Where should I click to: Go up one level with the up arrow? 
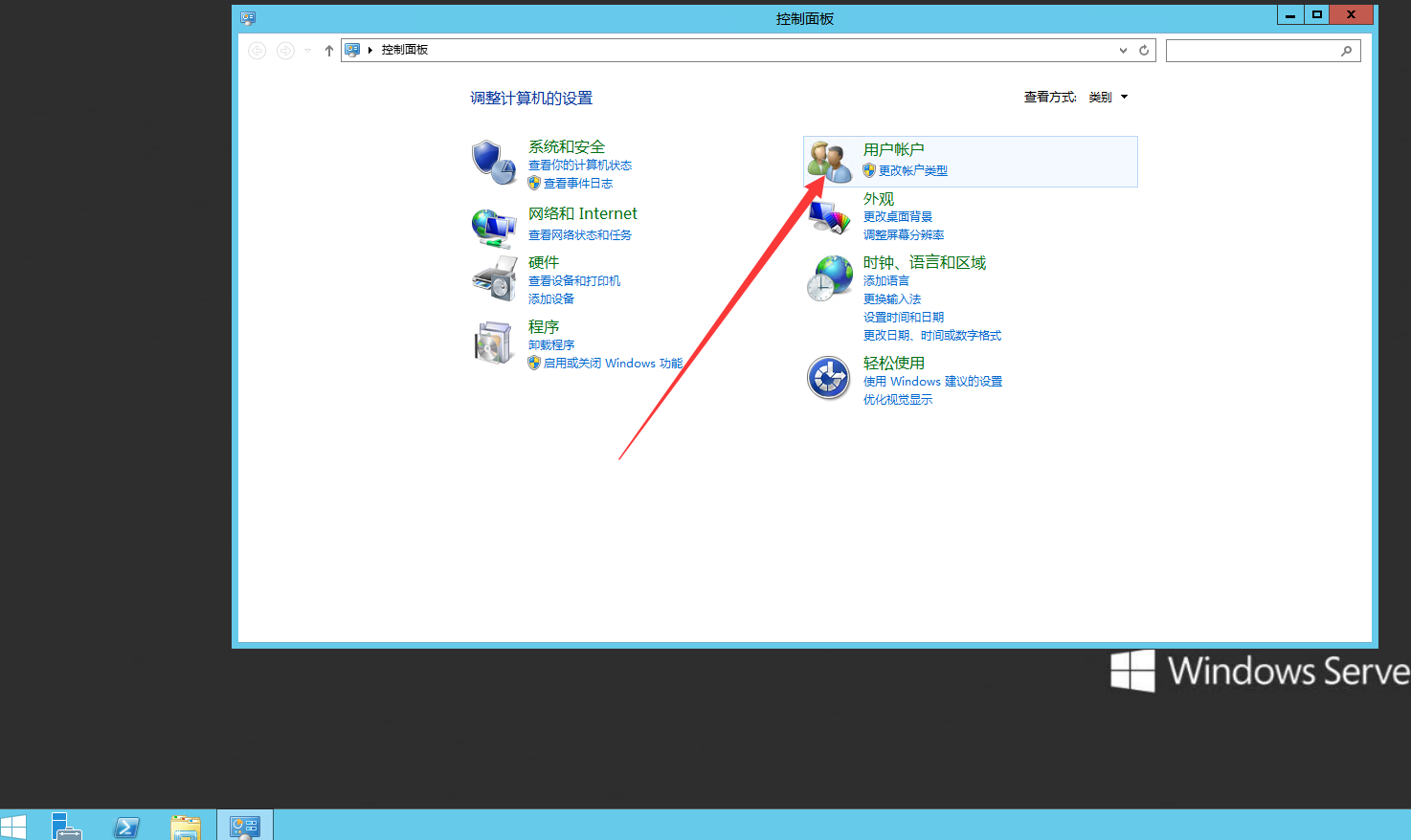point(329,51)
